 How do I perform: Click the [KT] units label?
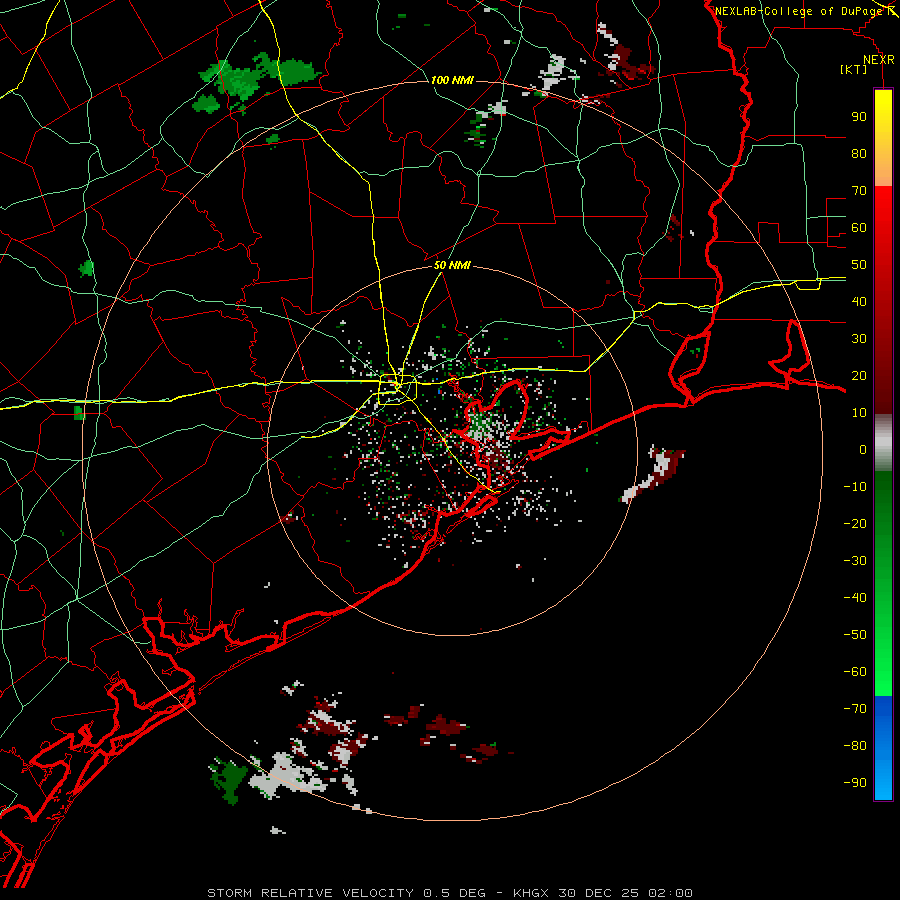click(x=853, y=69)
